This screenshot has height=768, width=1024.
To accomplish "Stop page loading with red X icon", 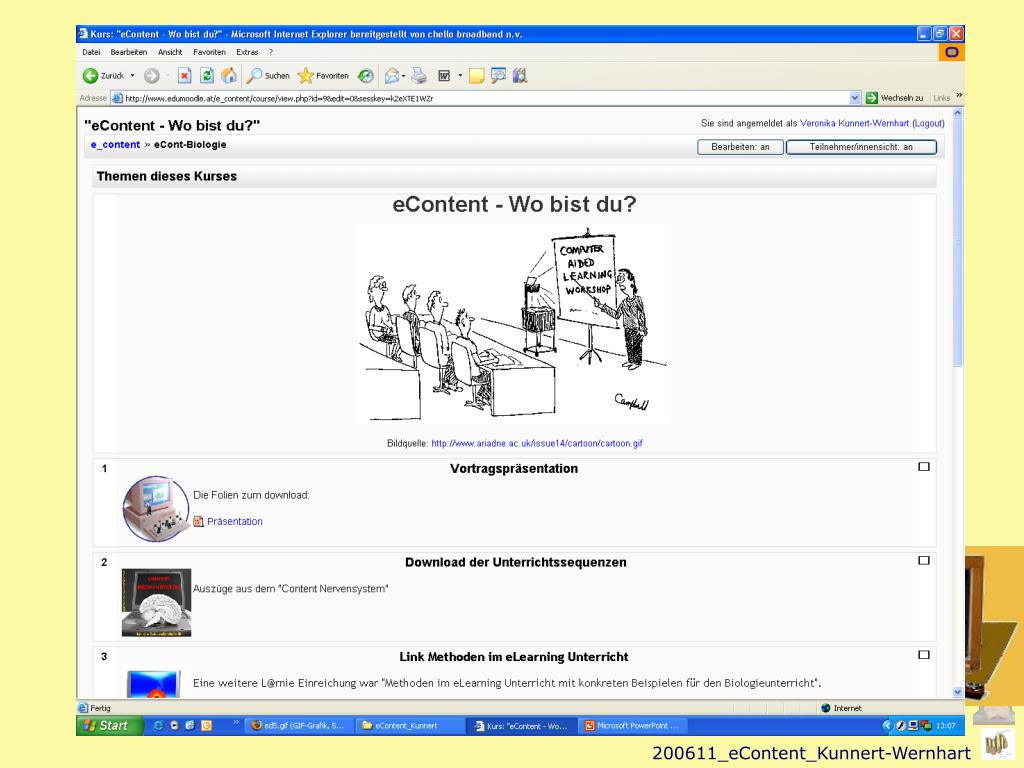I will (185, 76).
